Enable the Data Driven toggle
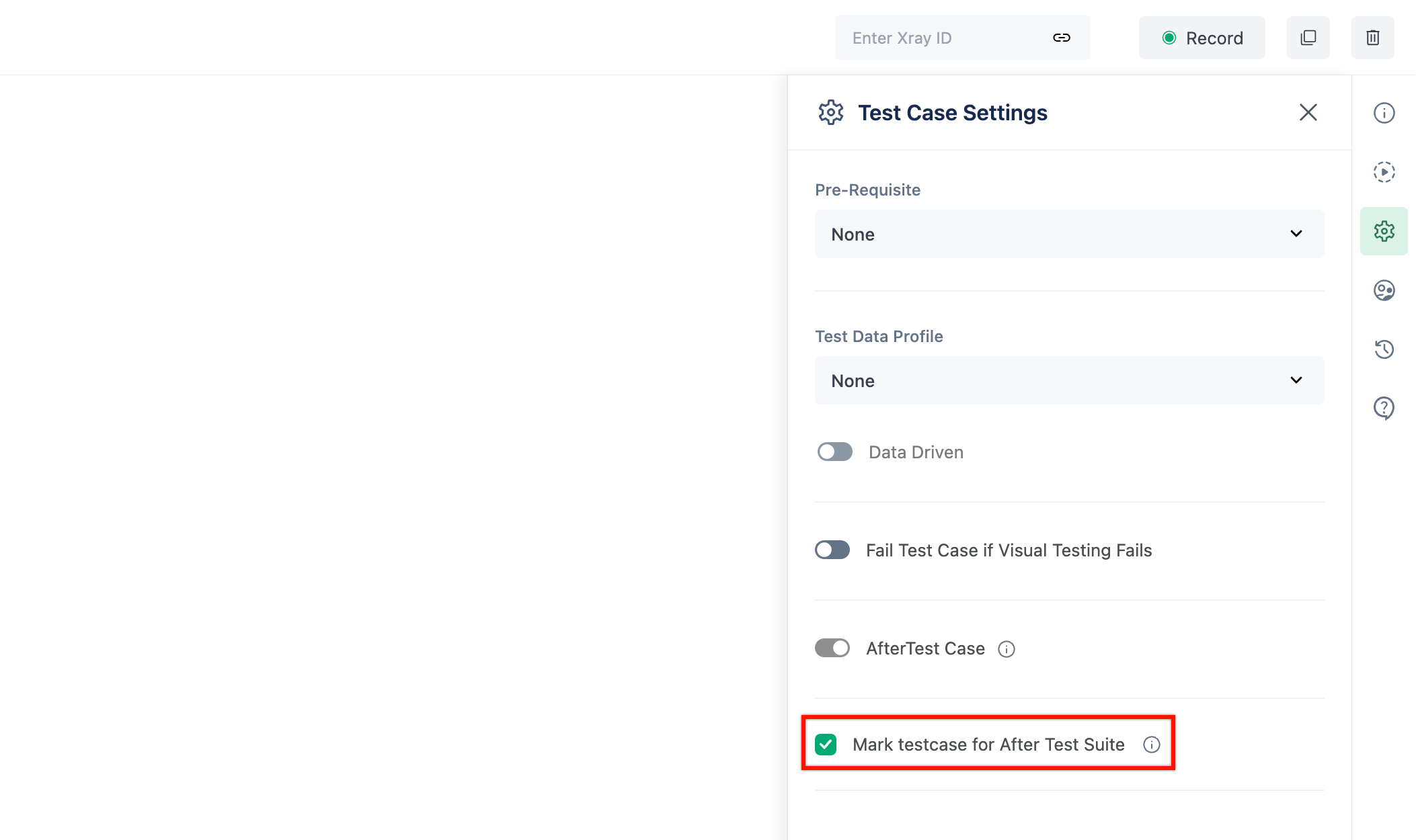Viewport: 1416px width, 840px height. tap(834, 452)
